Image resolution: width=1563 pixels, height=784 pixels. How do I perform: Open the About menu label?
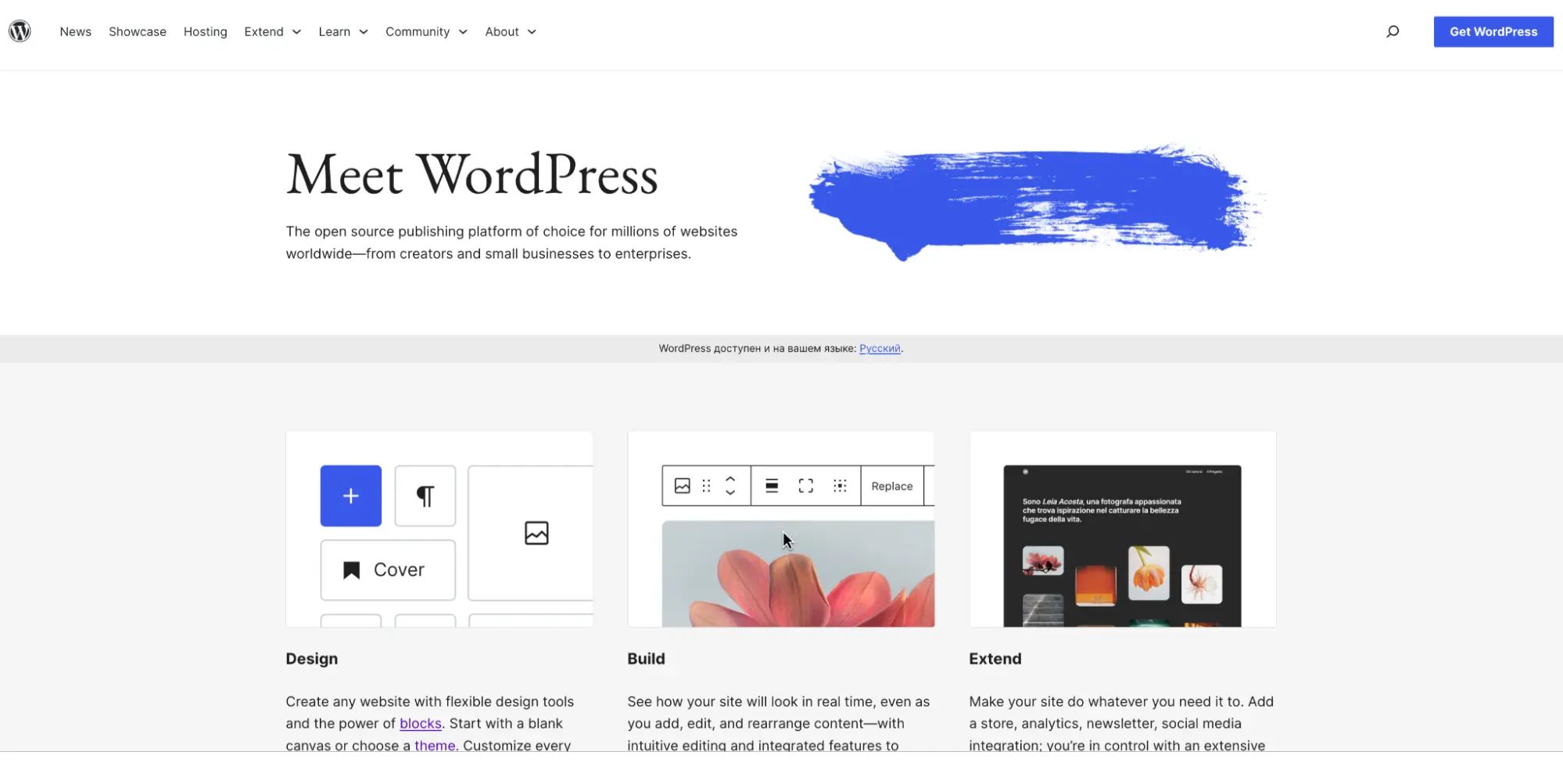click(x=502, y=31)
